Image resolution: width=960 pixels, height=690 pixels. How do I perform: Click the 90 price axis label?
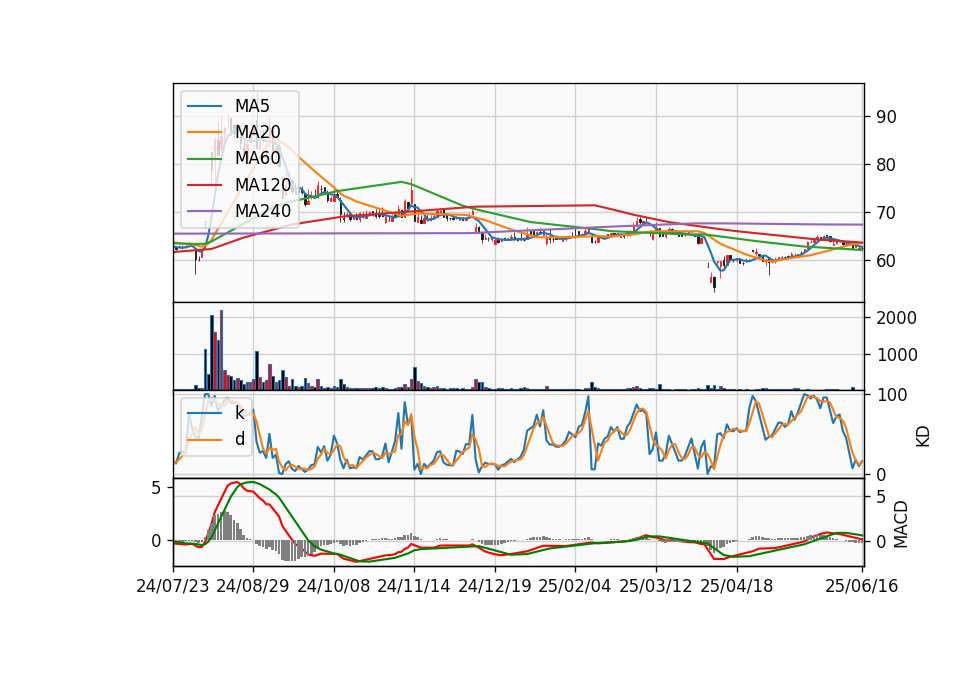(x=886, y=117)
